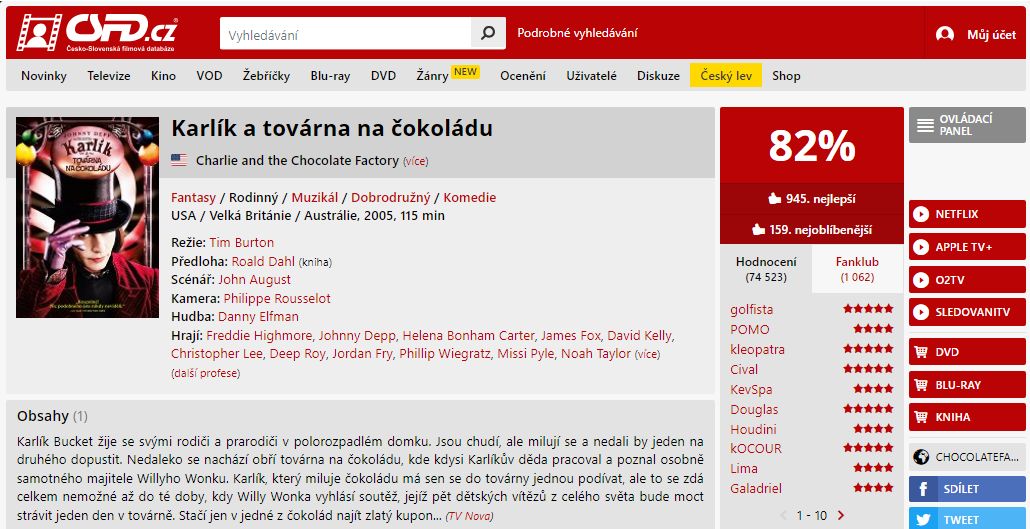Image resolution: width=1030 pixels, height=529 pixels.
Task: Click the globe icon beside Chocolatefa...
Action: point(921,457)
